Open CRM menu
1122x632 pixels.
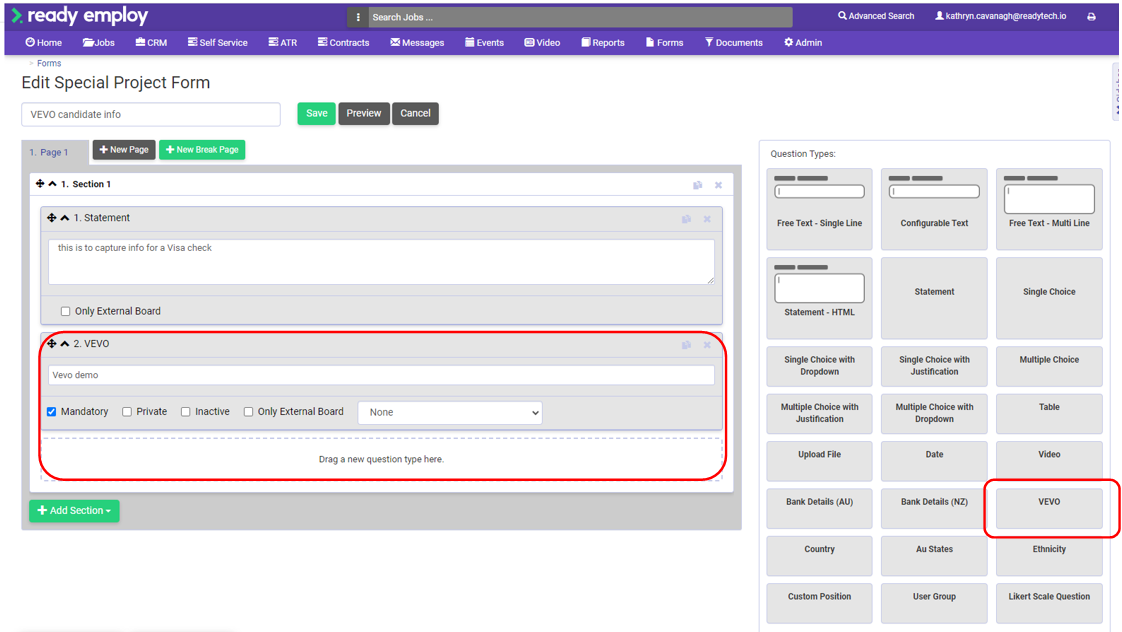(151, 42)
